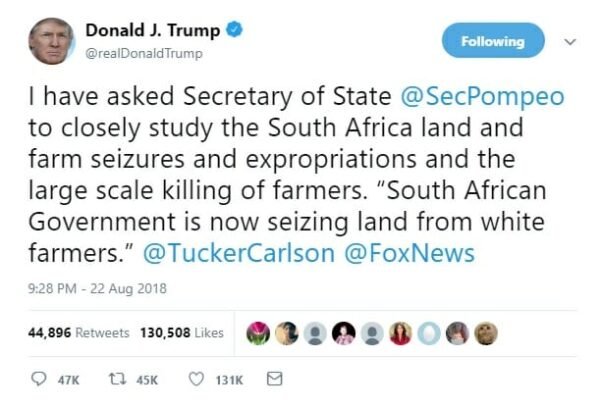Open the @SecPompeo mention link

pyautogui.click(x=482, y=96)
